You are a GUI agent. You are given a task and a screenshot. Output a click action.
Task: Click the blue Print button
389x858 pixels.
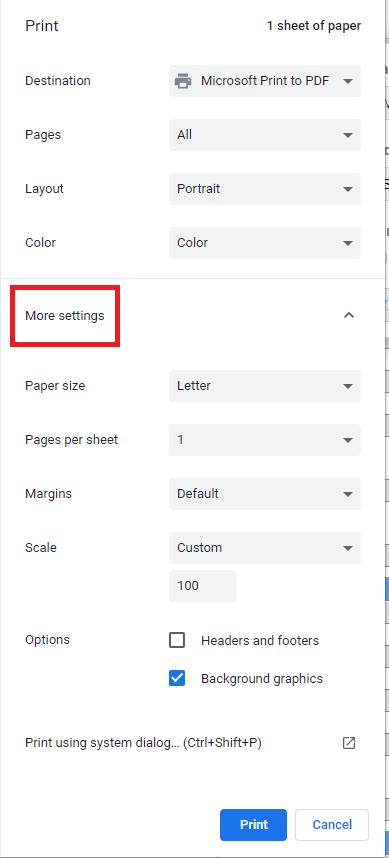253,825
